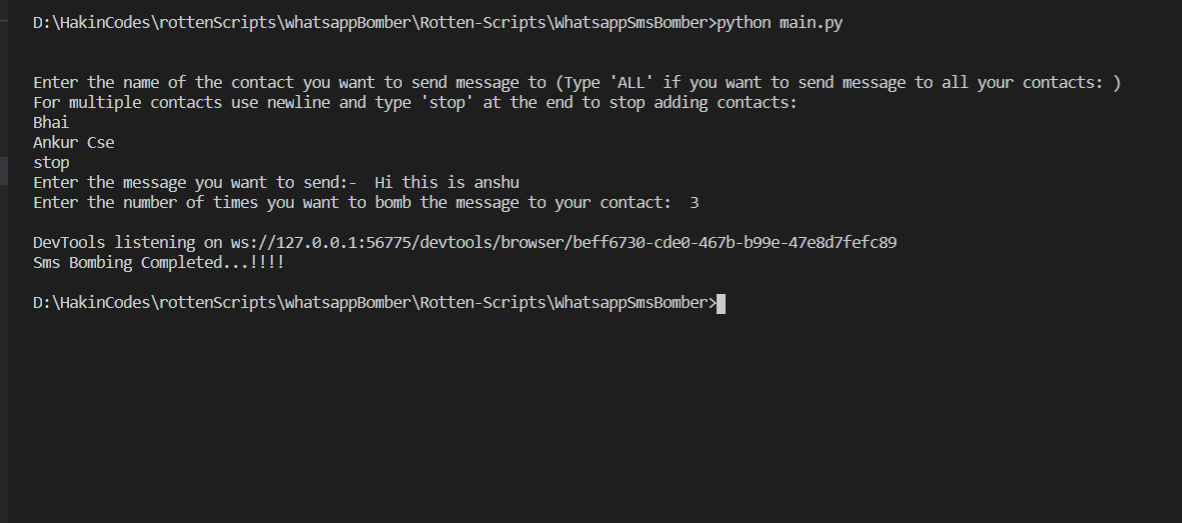
Task: Click the DevTools ws://127.0.0.1 websocket URL
Action: (563, 243)
